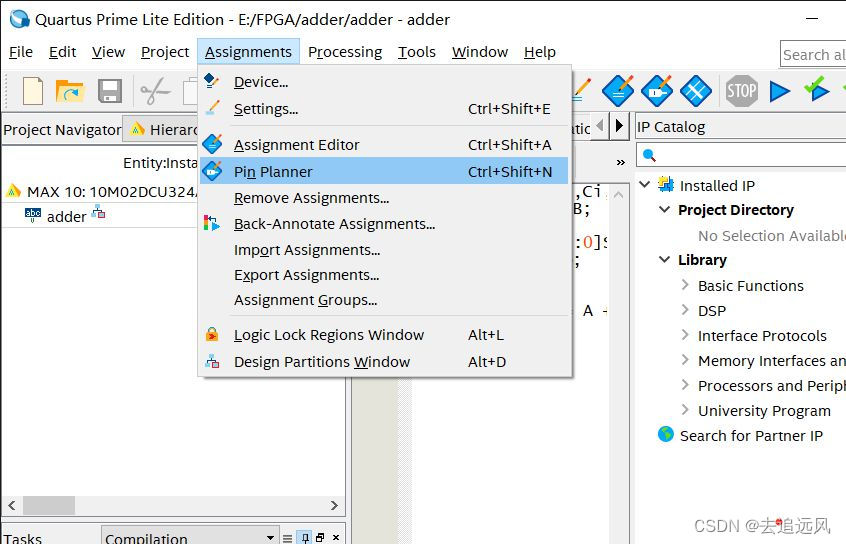The image size is (846, 544).
Task: Click the Project Navigator horizontal scrollbar thumb
Action: [49, 505]
